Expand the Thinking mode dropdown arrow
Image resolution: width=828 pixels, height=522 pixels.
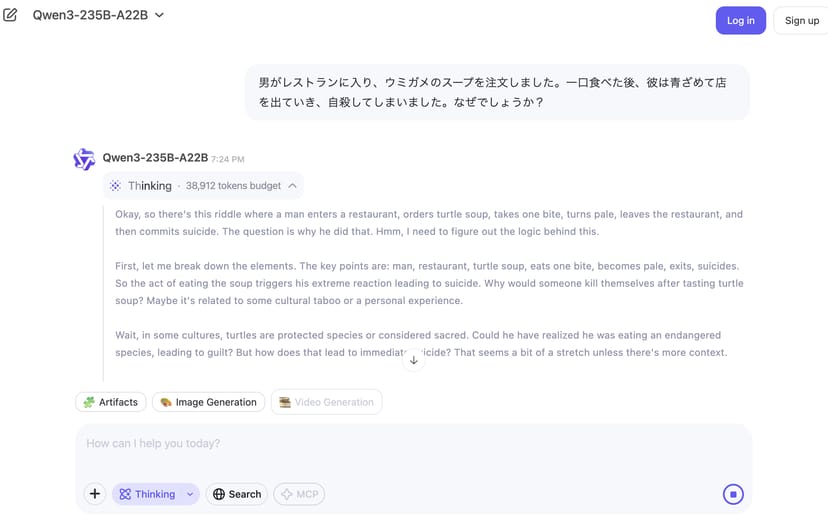190,494
